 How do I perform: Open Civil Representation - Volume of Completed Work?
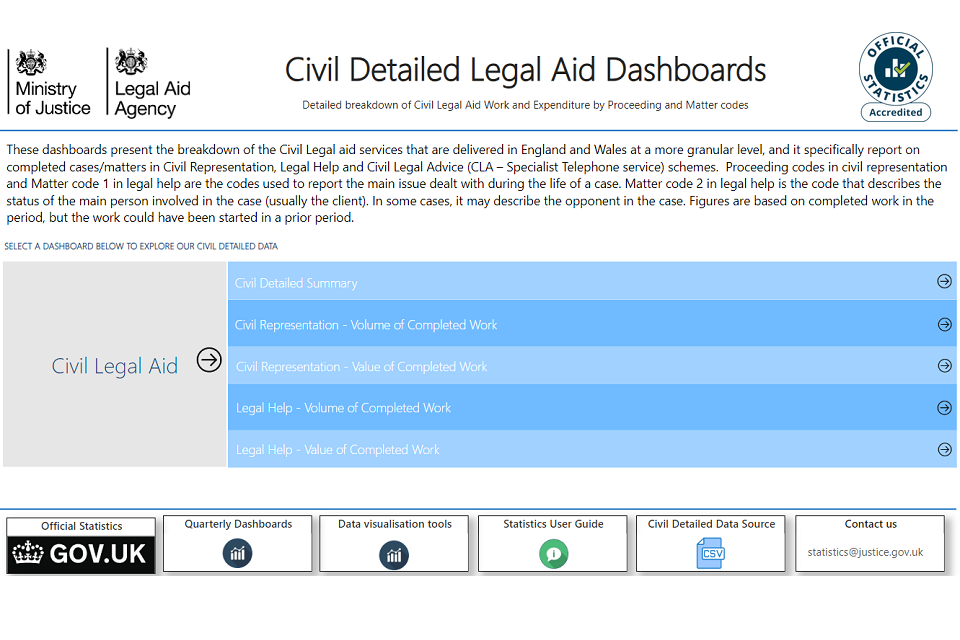[x=366, y=325]
